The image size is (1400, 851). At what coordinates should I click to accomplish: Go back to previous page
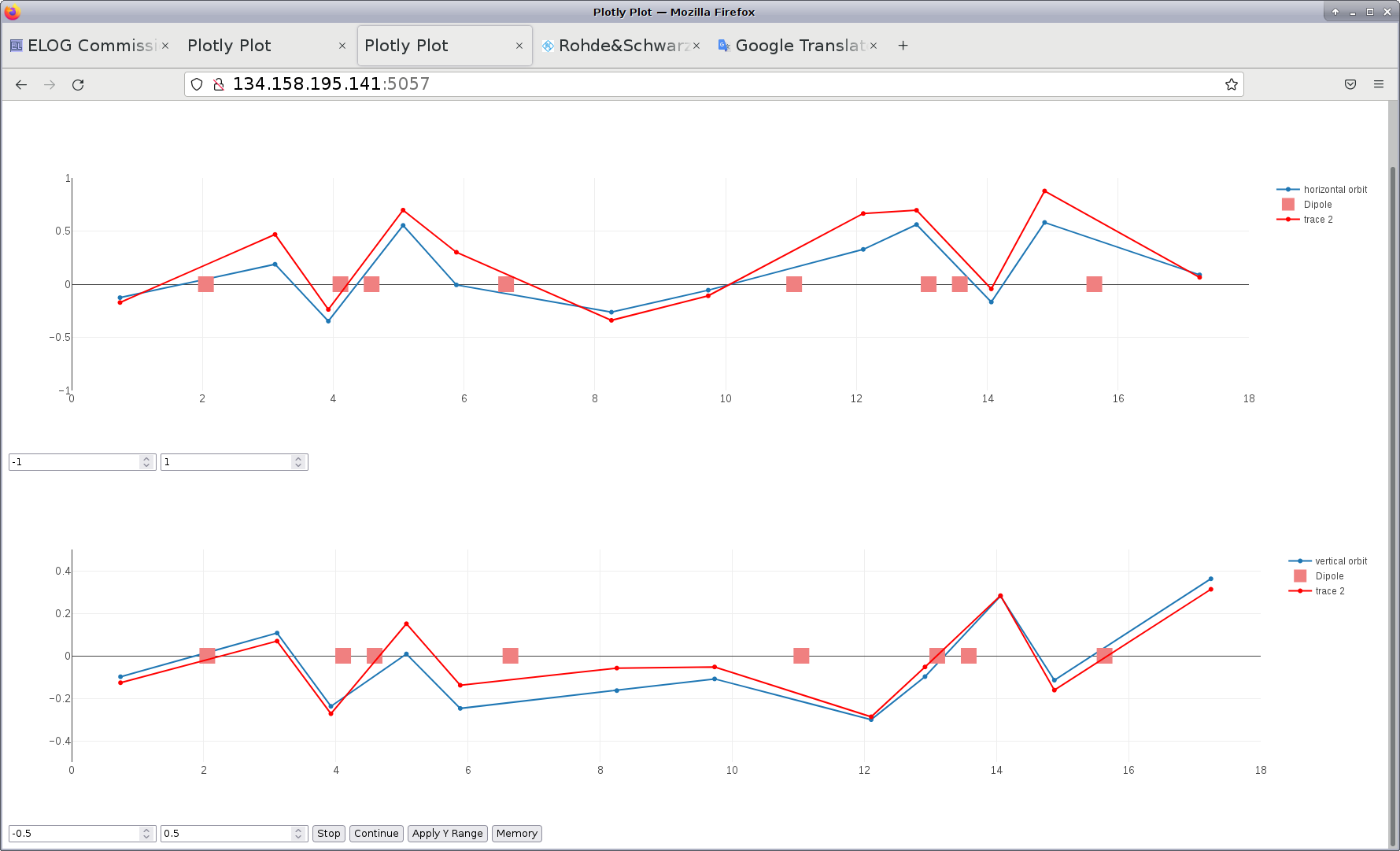(x=21, y=85)
